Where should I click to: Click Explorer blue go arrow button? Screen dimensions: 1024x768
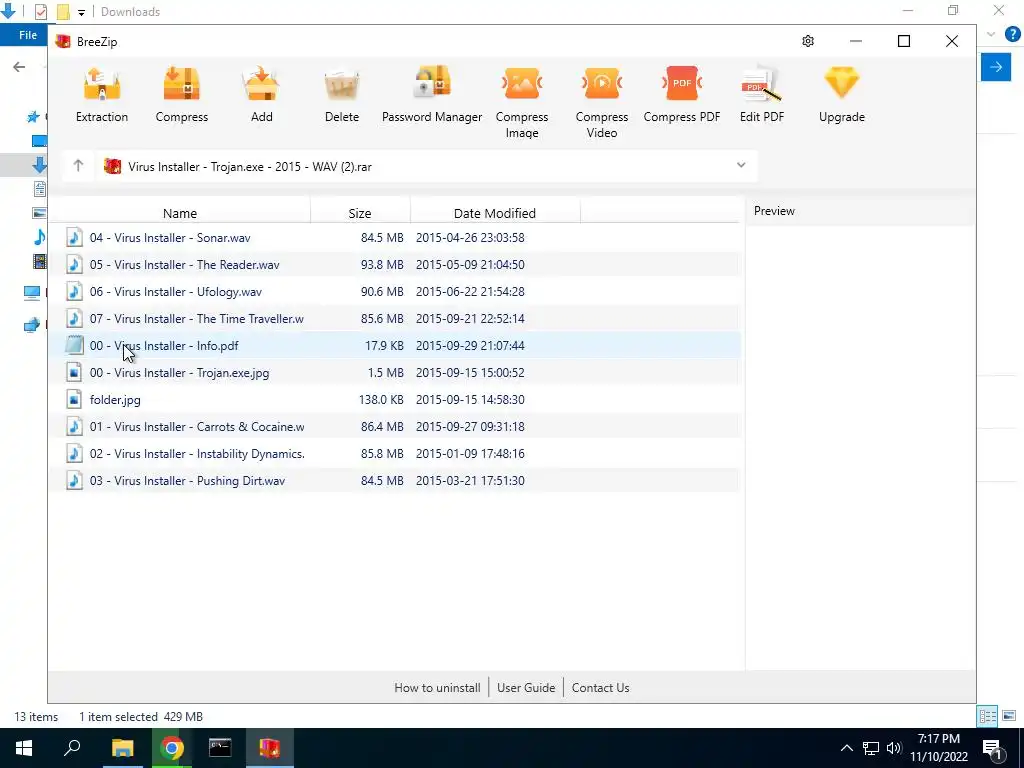(996, 67)
